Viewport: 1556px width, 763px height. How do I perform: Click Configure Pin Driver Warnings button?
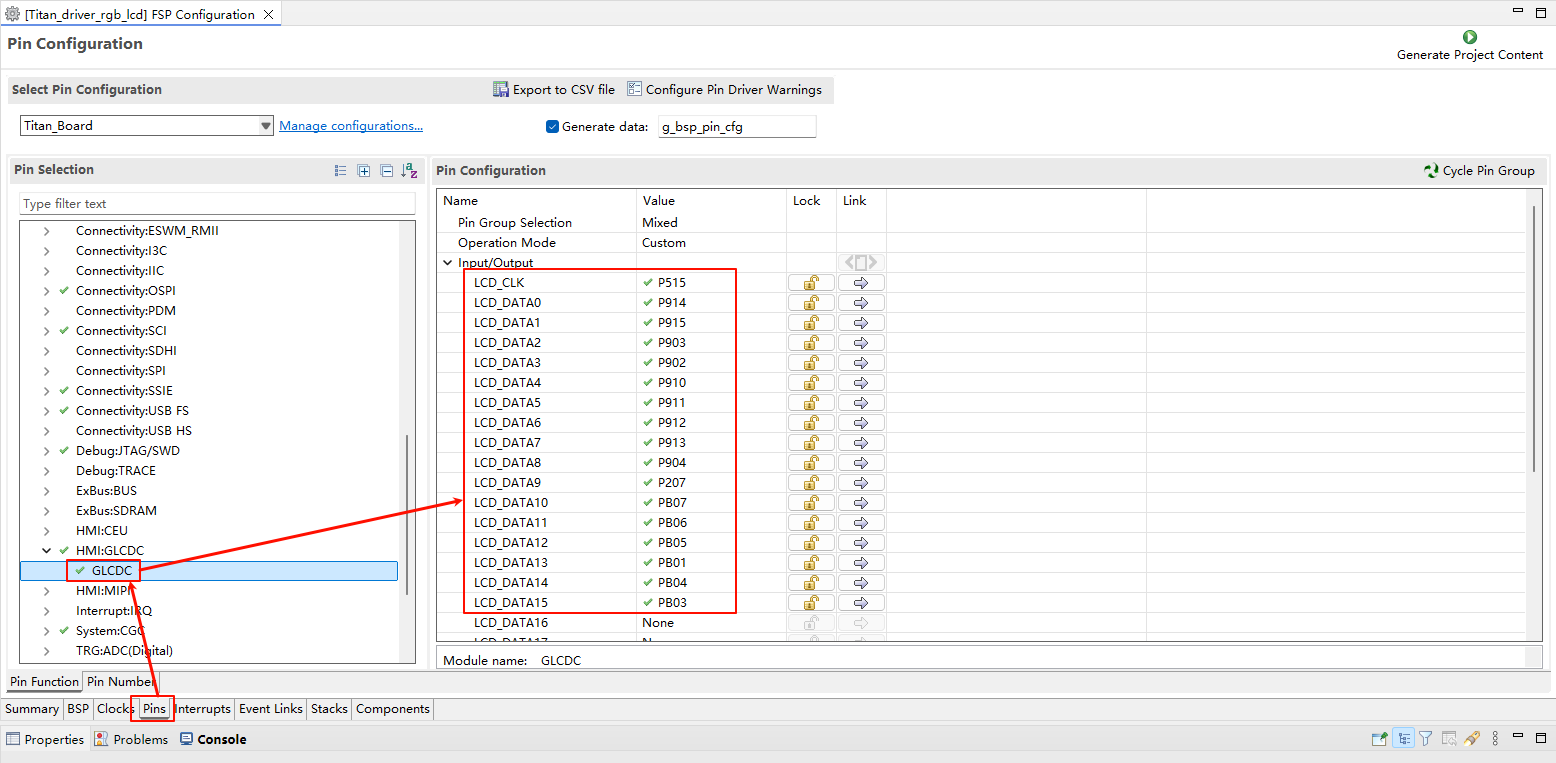(x=724, y=90)
